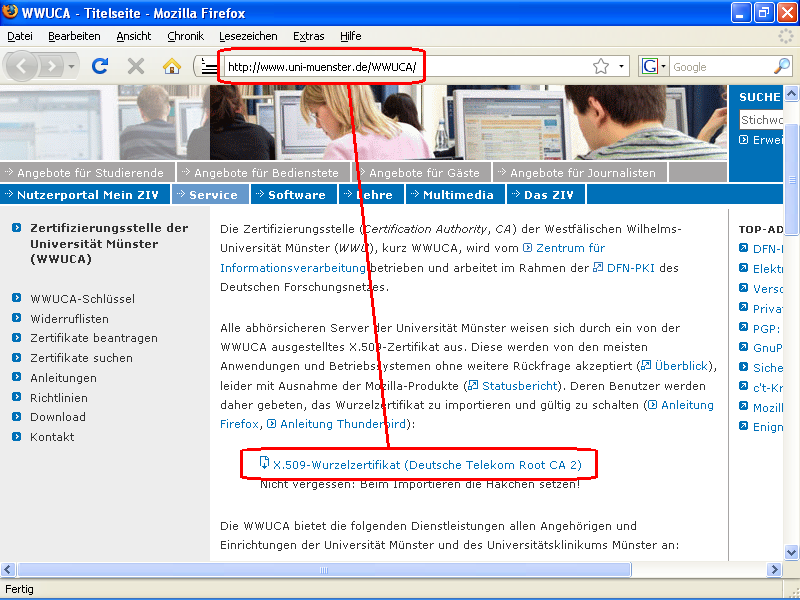Click the site icon left of the URL field

pos(209,64)
